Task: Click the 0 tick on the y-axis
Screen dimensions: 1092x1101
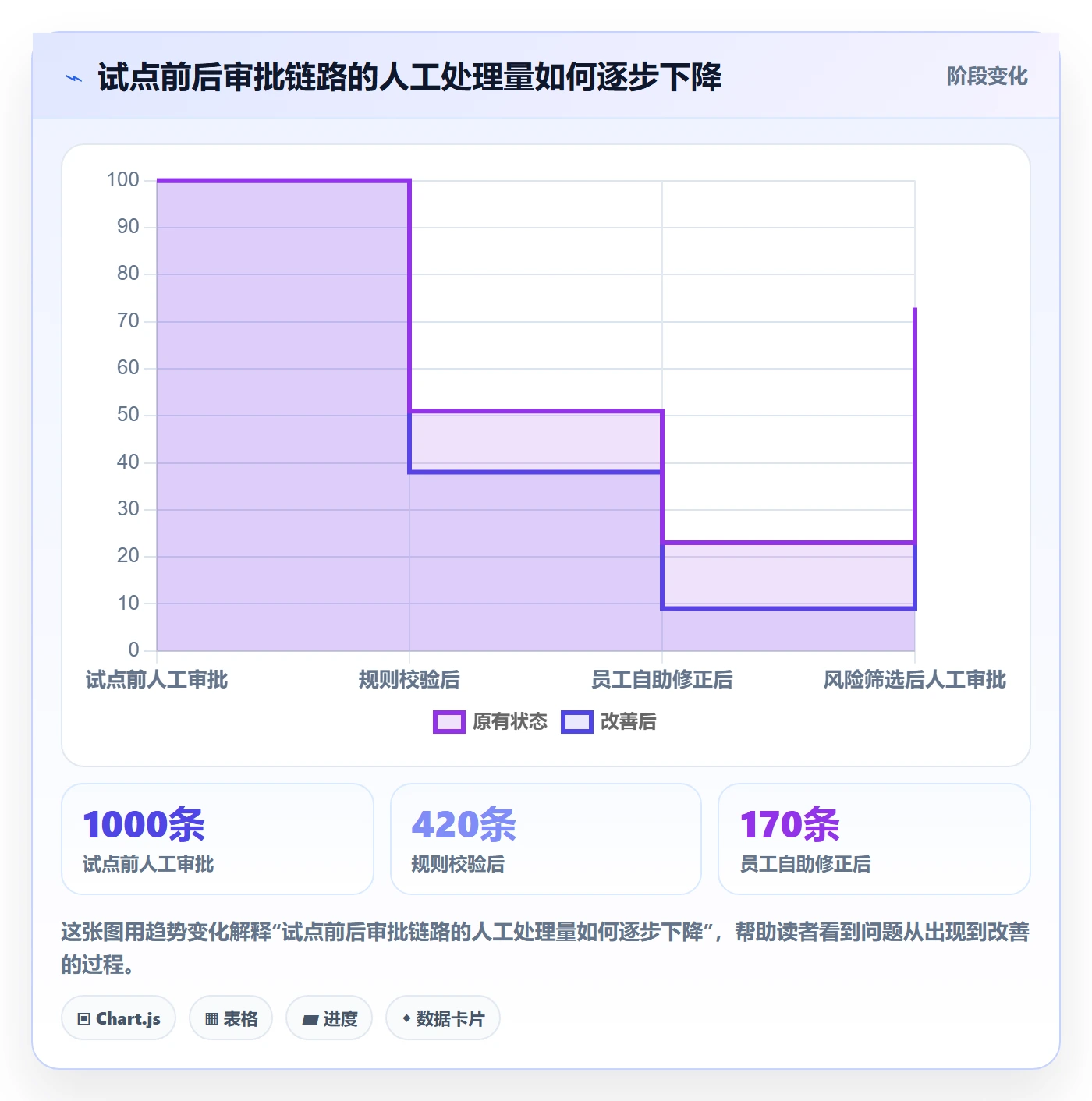Action: (x=134, y=650)
